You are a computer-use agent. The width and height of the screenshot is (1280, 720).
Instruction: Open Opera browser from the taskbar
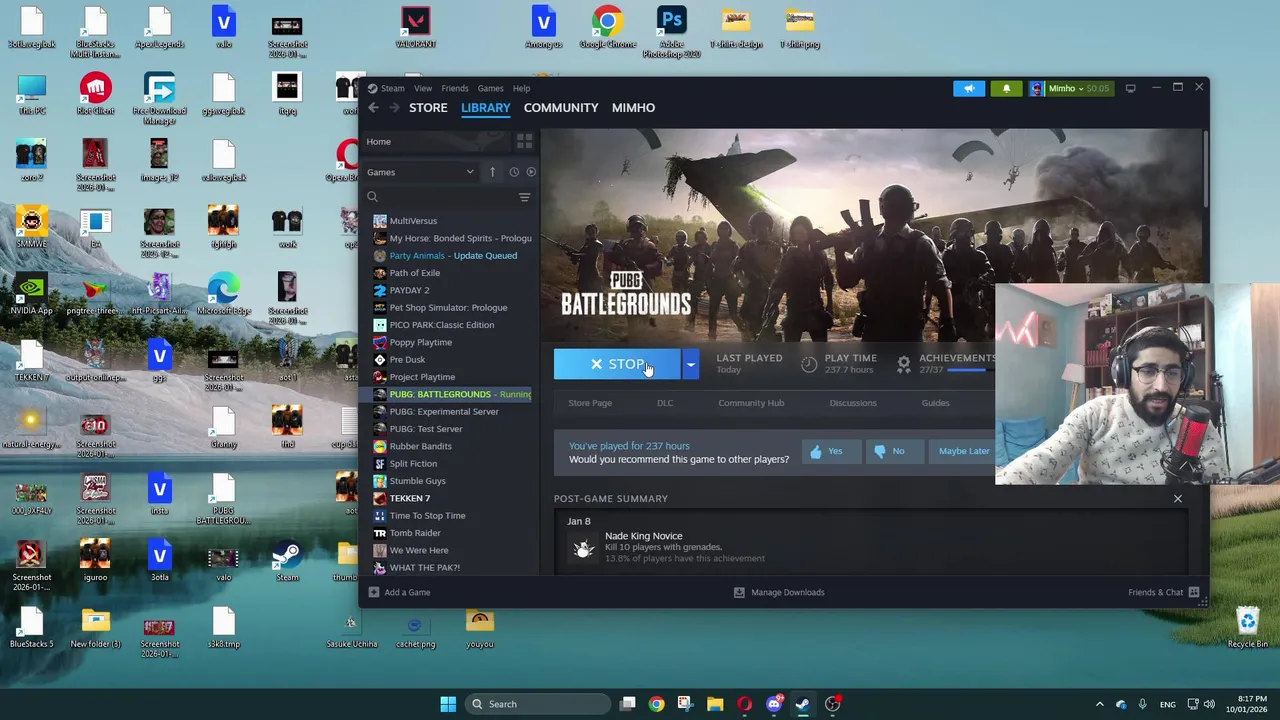click(744, 704)
